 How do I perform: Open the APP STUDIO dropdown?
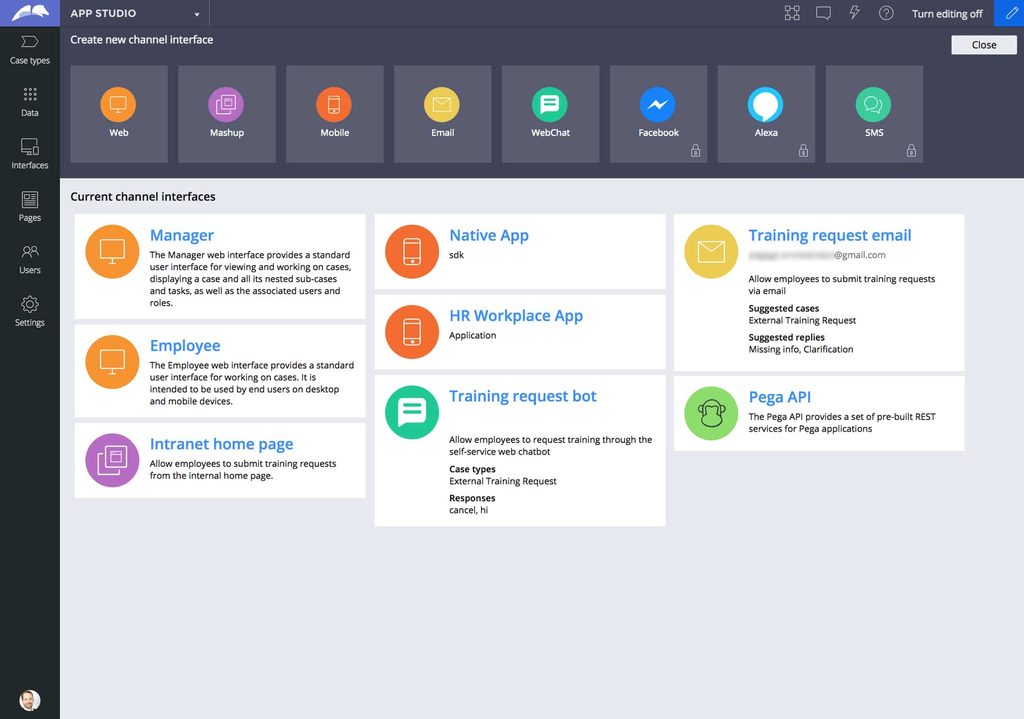[135, 13]
